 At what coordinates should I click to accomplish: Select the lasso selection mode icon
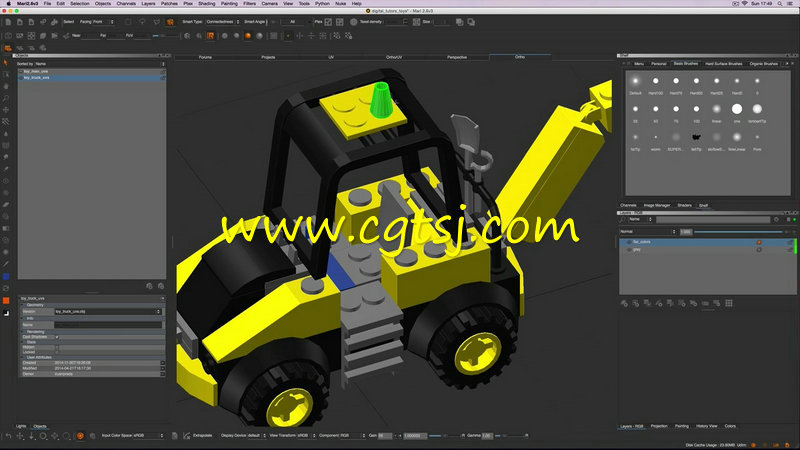[142, 22]
